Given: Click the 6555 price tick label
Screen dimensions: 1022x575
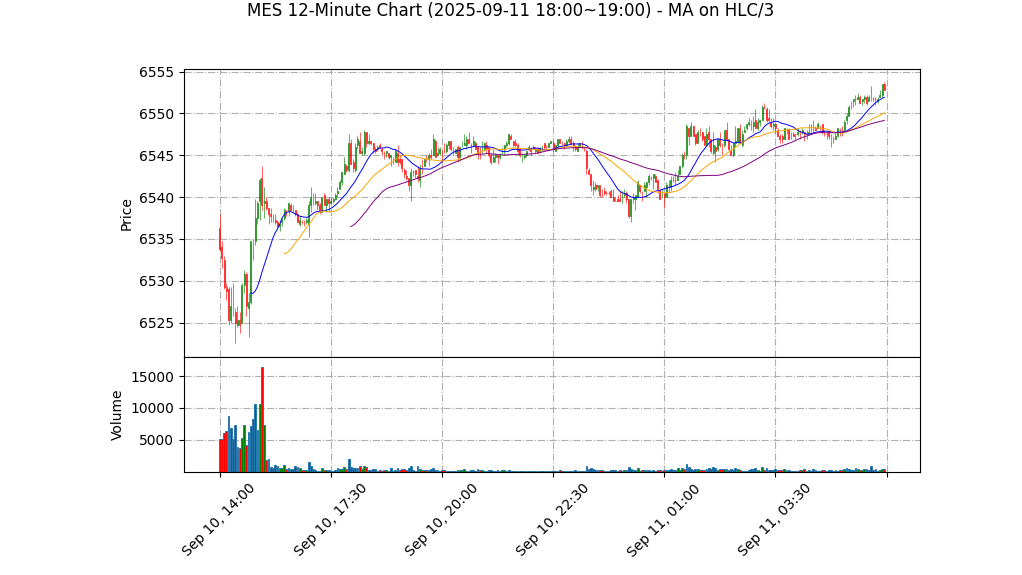Looking at the screenshot, I should point(157,72).
